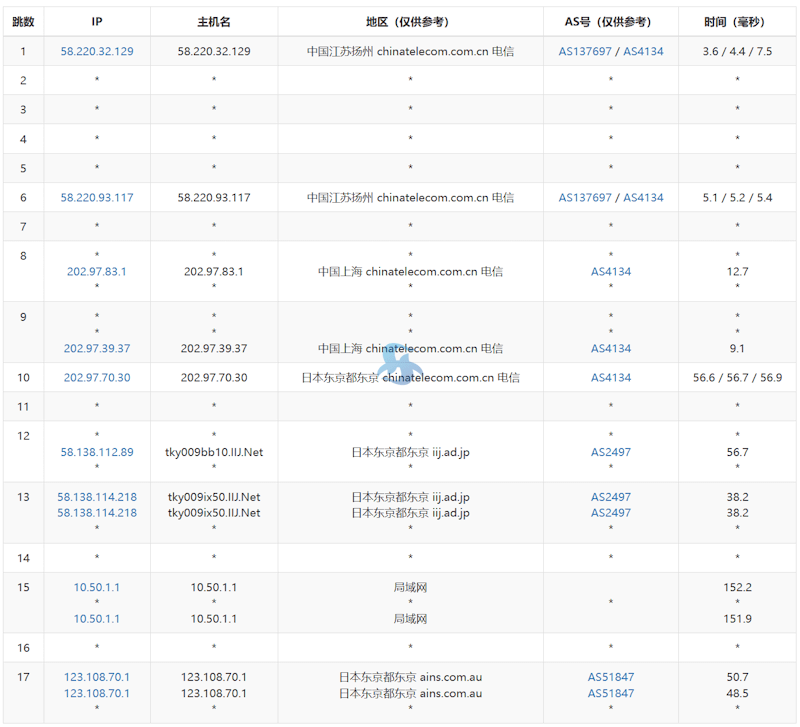This screenshot has height=727, width=800.
Task: Open the AS137697 link in hop 6
Action: [585, 198]
